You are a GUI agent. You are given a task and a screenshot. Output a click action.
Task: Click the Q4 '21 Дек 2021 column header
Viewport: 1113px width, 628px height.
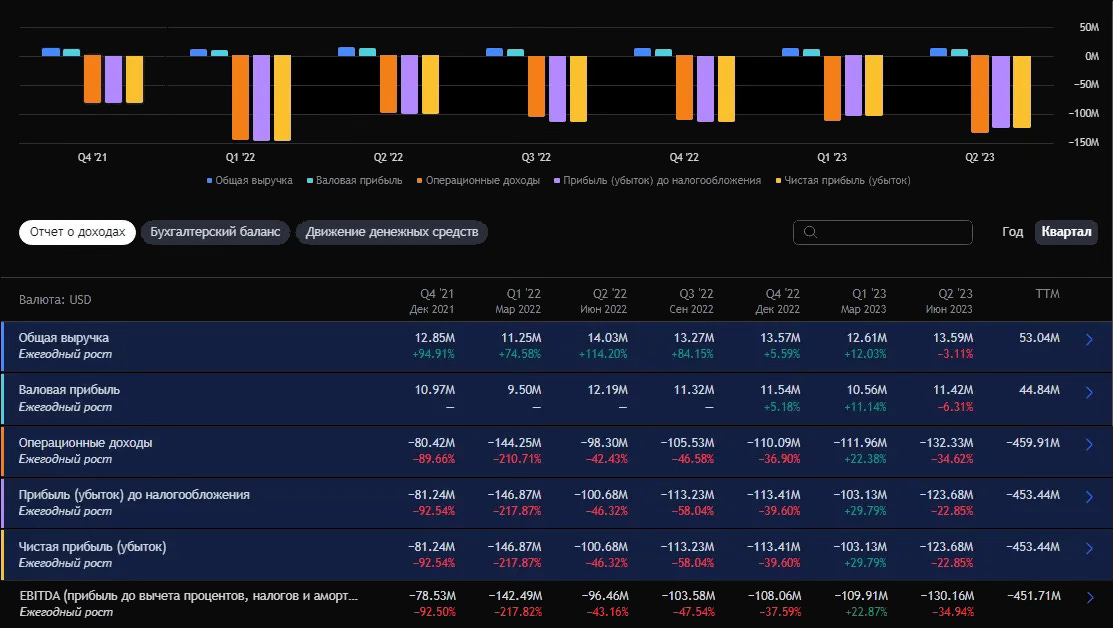pos(432,301)
